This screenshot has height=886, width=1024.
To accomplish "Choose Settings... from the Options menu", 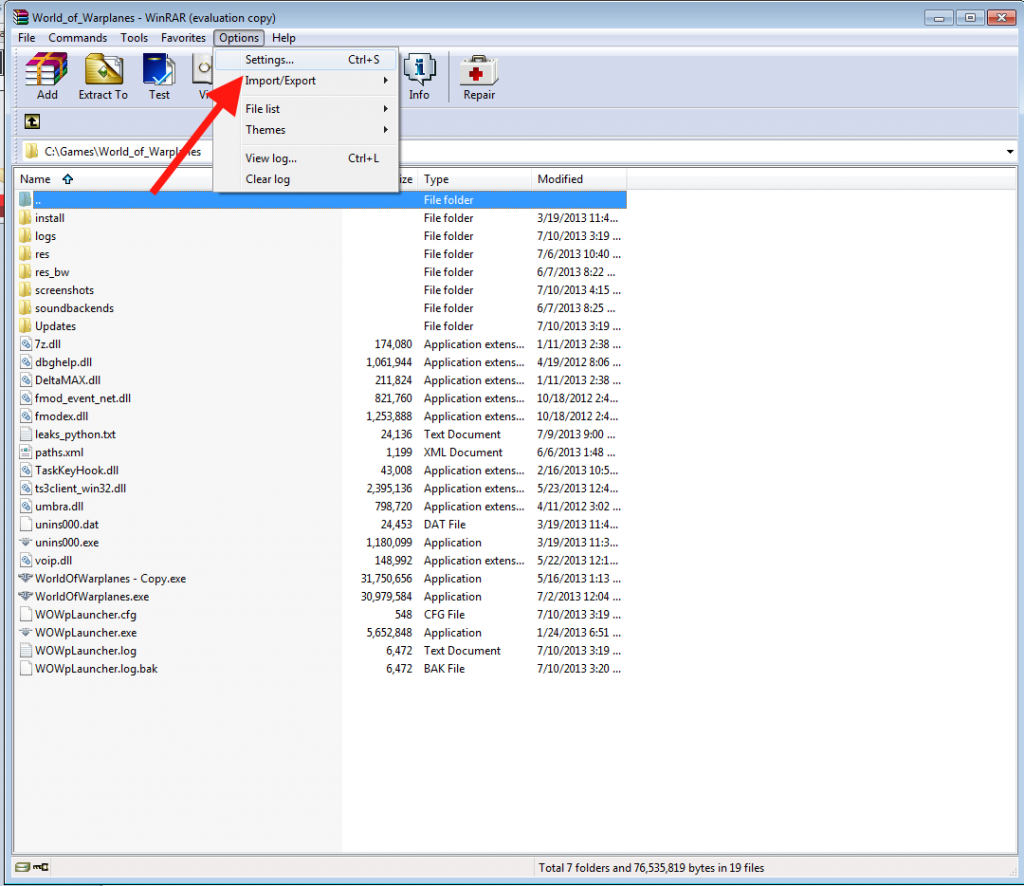I will [x=306, y=59].
